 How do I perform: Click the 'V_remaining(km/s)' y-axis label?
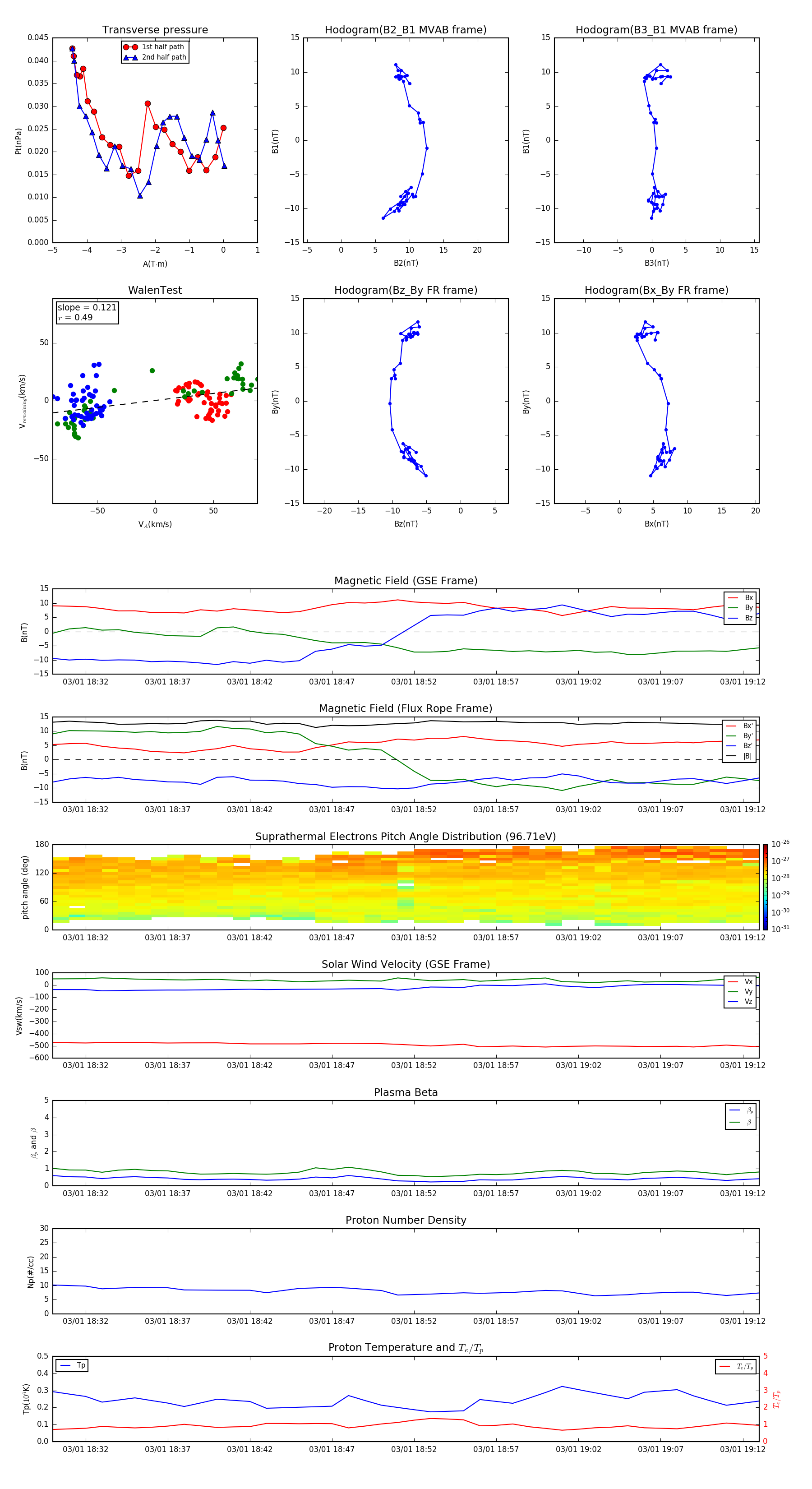click(x=22, y=401)
